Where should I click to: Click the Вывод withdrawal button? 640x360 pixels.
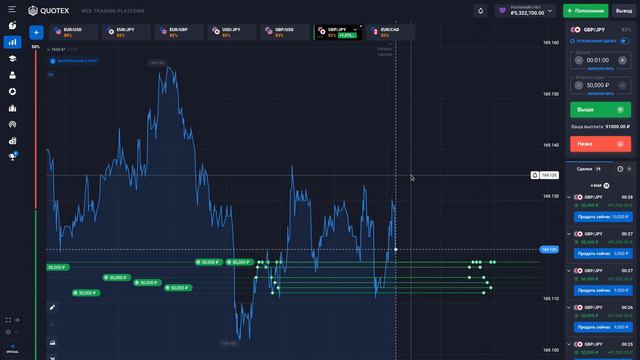[x=624, y=11]
